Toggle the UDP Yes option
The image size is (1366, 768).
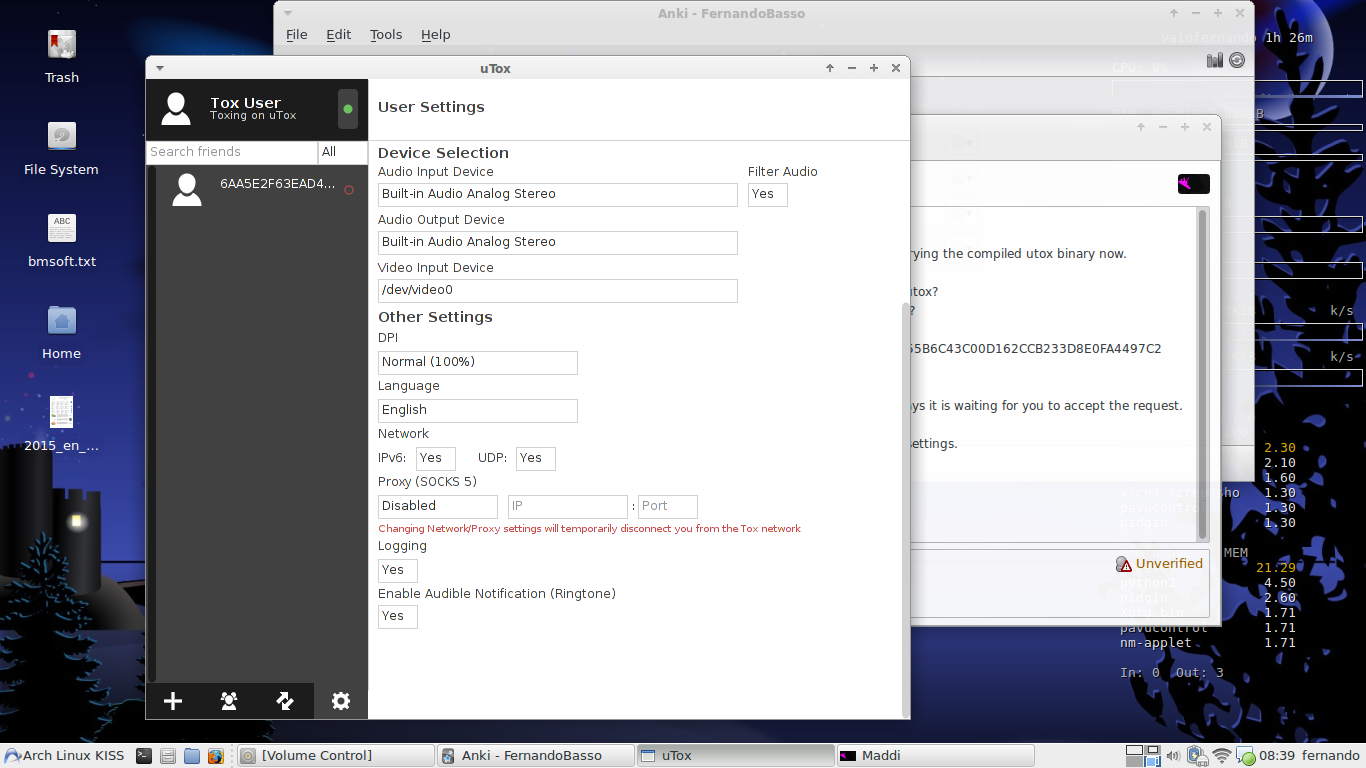tap(536, 458)
